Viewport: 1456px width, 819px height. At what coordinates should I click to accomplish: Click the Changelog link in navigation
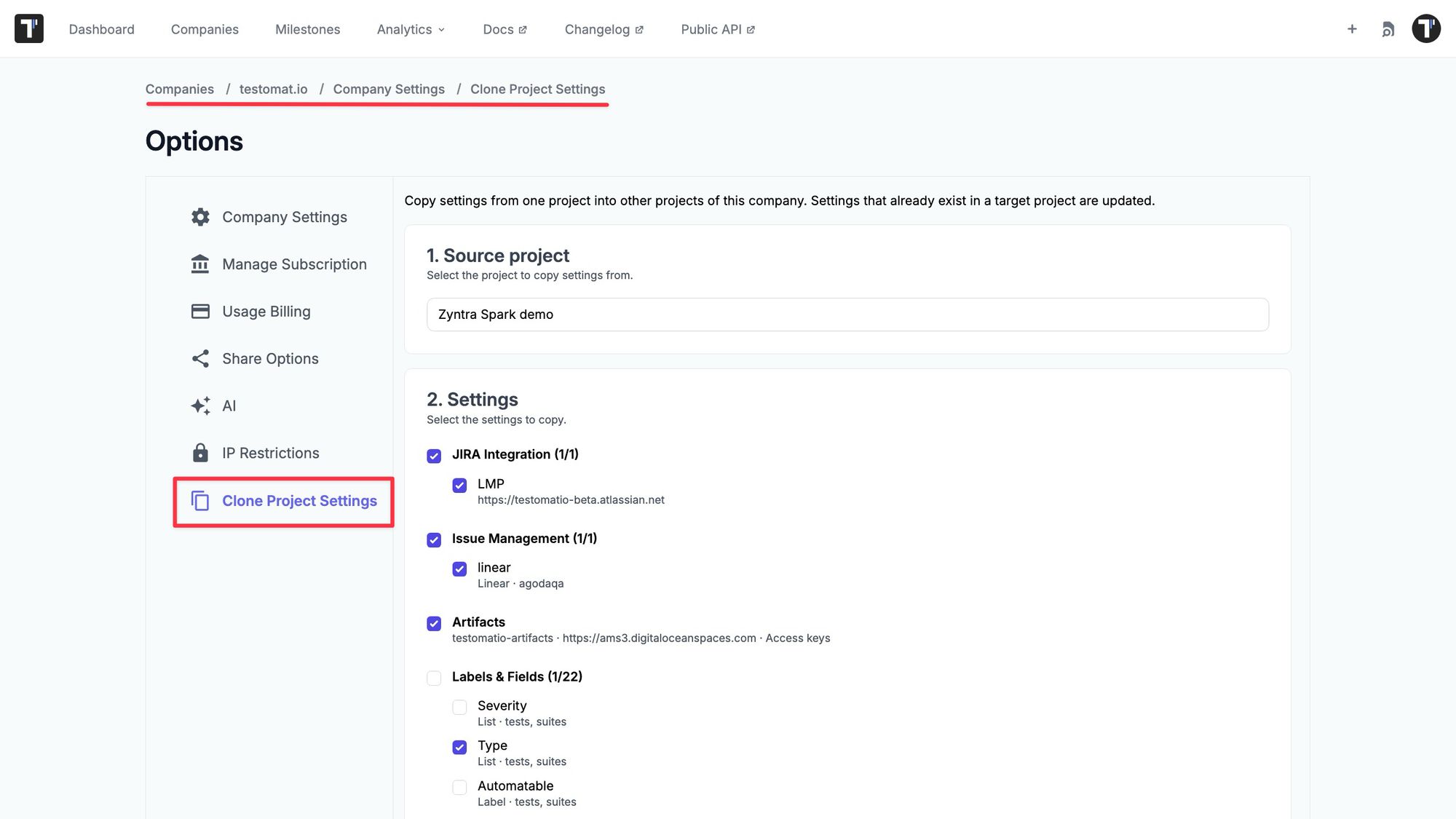click(x=597, y=29)
